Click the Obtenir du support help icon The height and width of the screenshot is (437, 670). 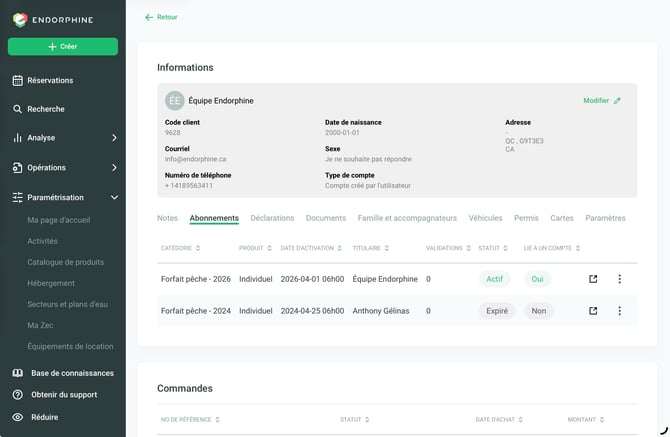click(18, 395)
